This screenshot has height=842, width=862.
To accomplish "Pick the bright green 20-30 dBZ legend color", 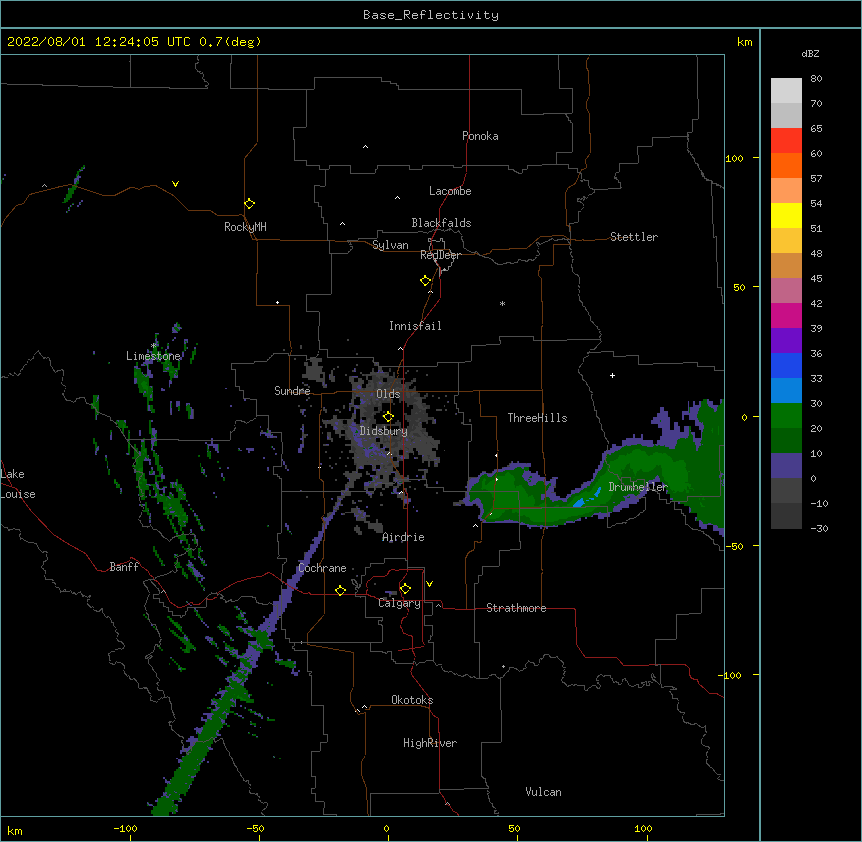I will tap(786, 416).
